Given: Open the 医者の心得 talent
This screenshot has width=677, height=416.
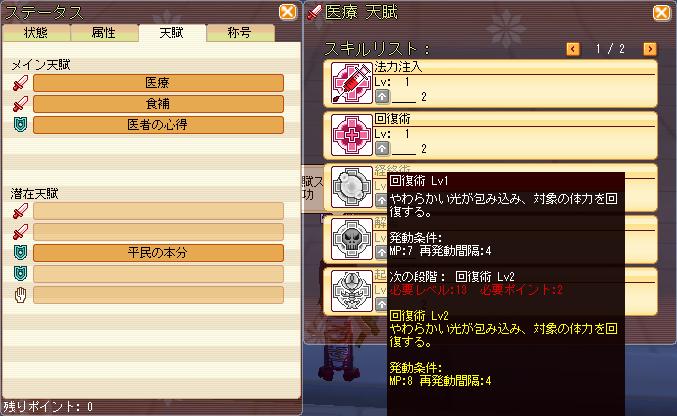Looking at the screenshot, I should [158, 125].
